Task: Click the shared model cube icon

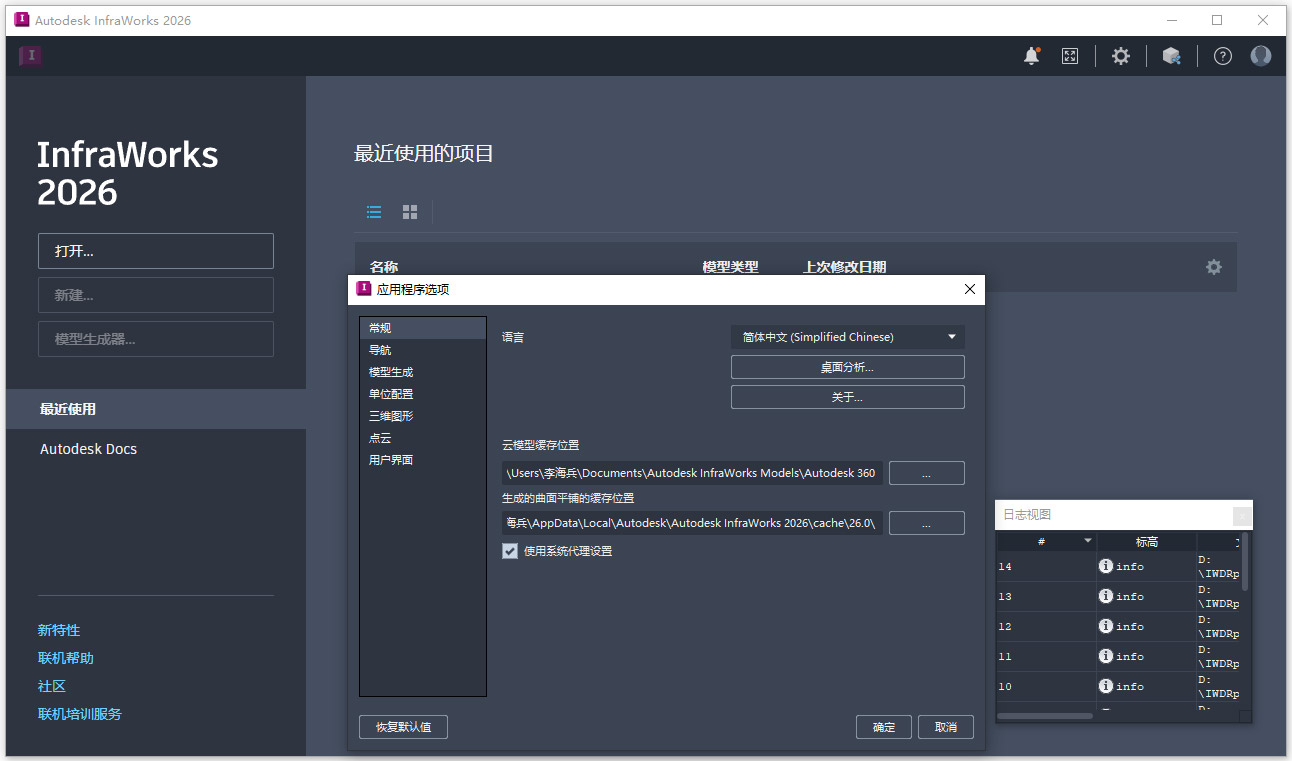Action: (x=1171, y=56)
